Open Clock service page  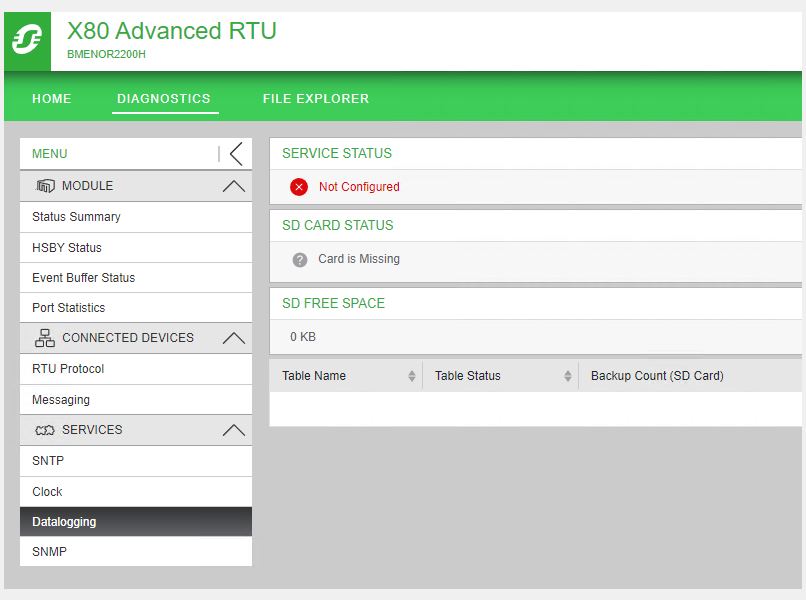point(136,492)
